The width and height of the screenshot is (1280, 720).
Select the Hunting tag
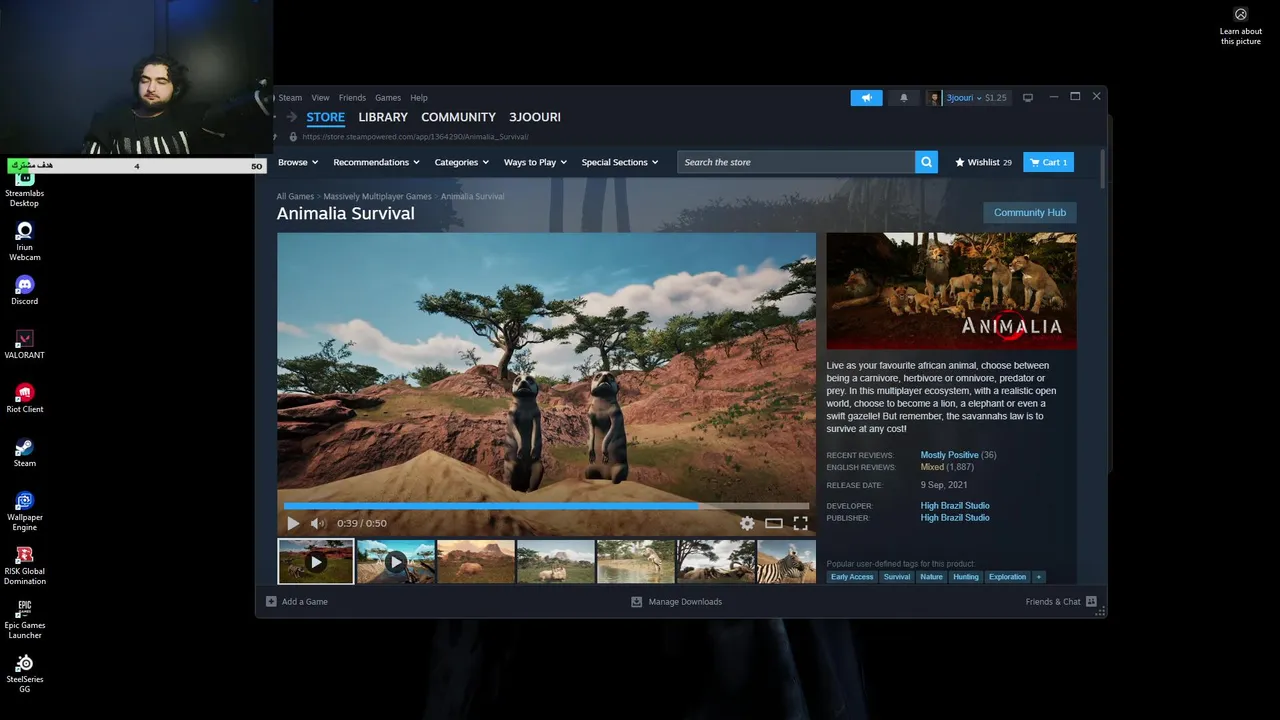pyautogui.click(x=966, y=577)
